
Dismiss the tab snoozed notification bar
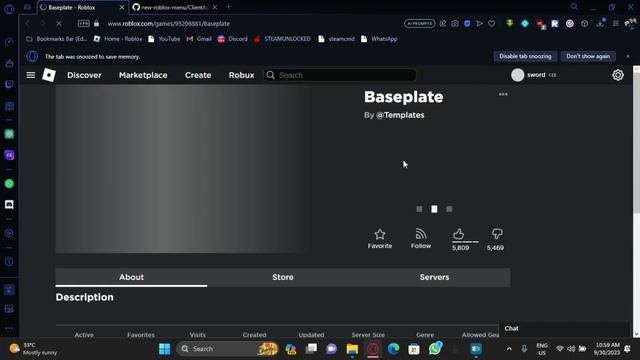[628, 56]
